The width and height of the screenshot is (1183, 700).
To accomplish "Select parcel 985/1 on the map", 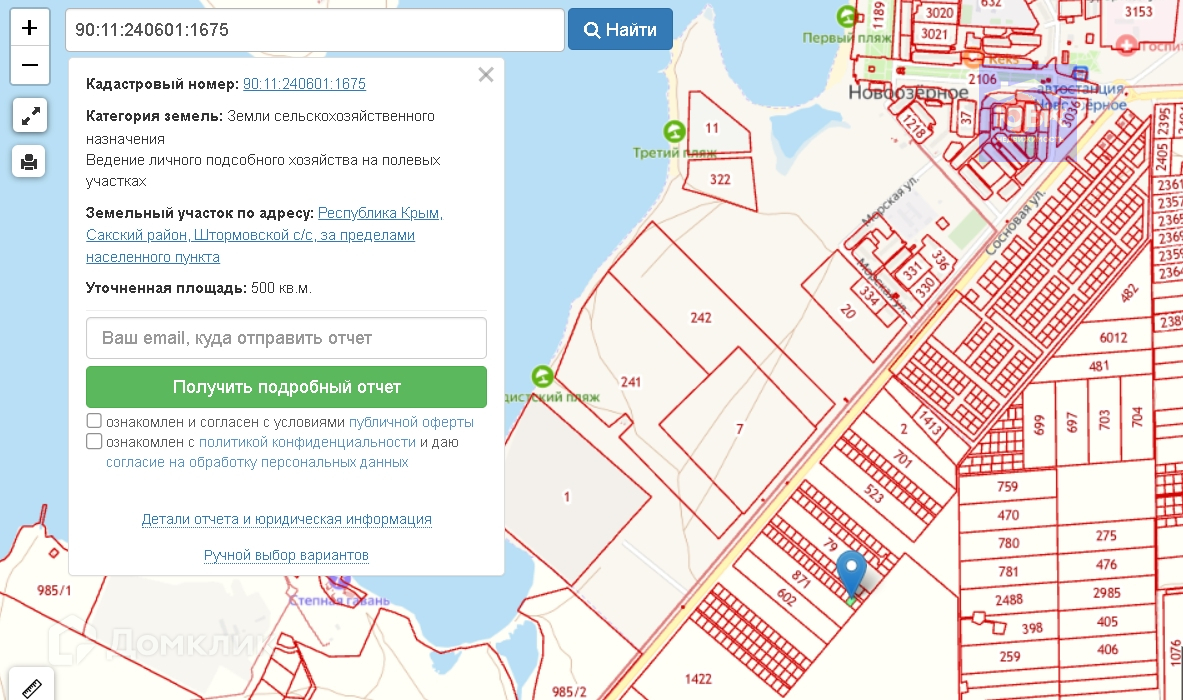I will tap(54, 590).
